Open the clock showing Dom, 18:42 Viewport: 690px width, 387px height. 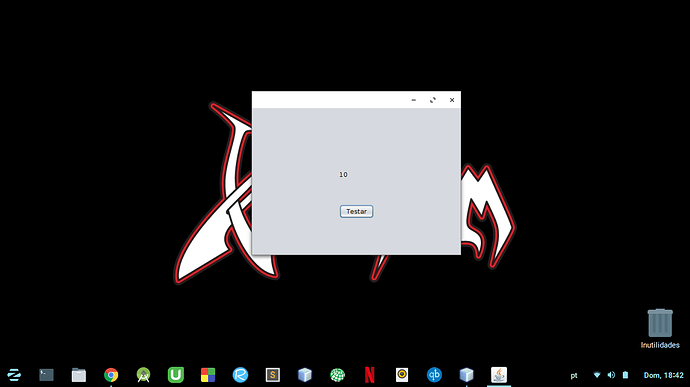pos(664,375)
